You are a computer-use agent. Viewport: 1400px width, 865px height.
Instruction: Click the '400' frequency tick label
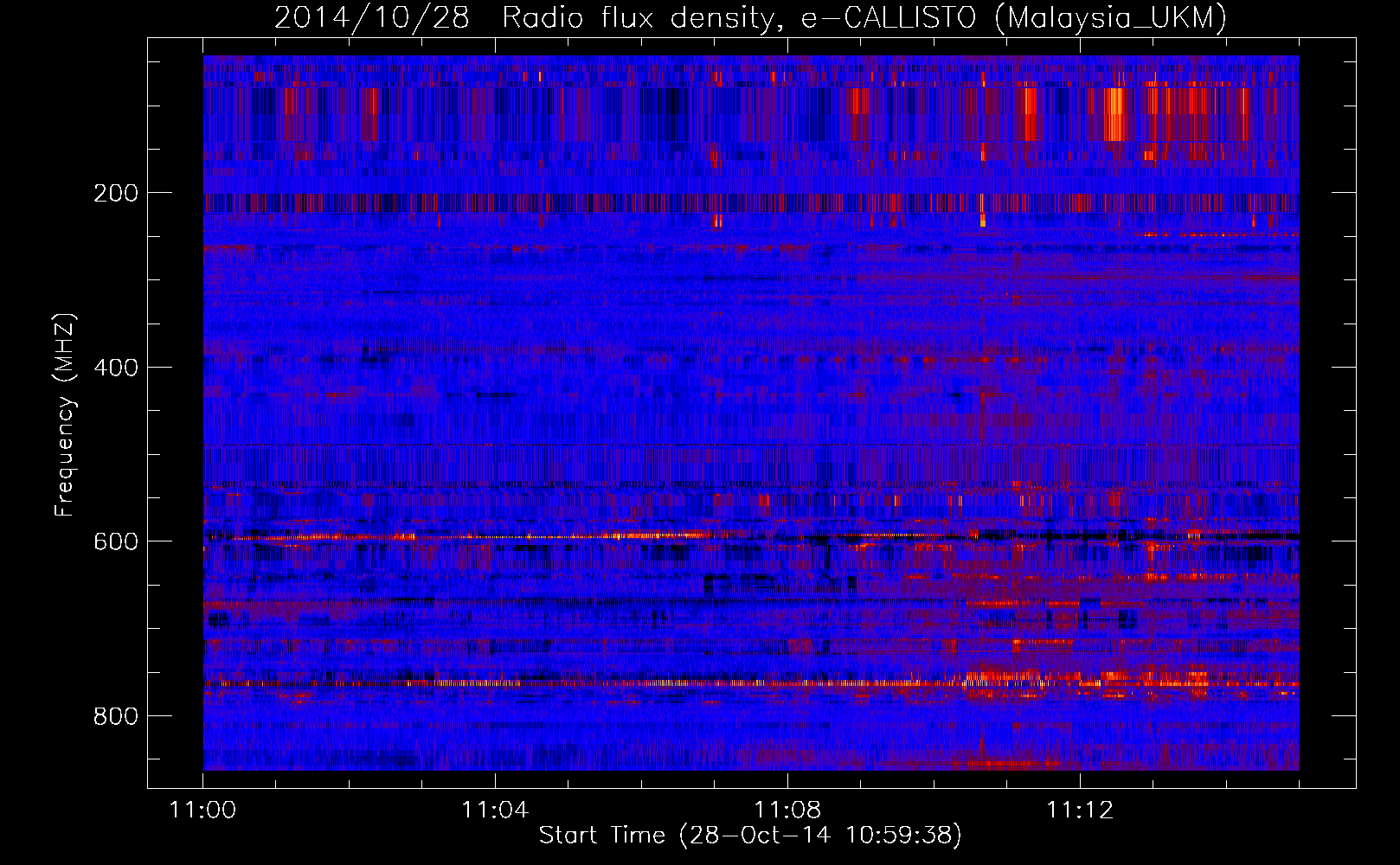[x=116, y=368]
